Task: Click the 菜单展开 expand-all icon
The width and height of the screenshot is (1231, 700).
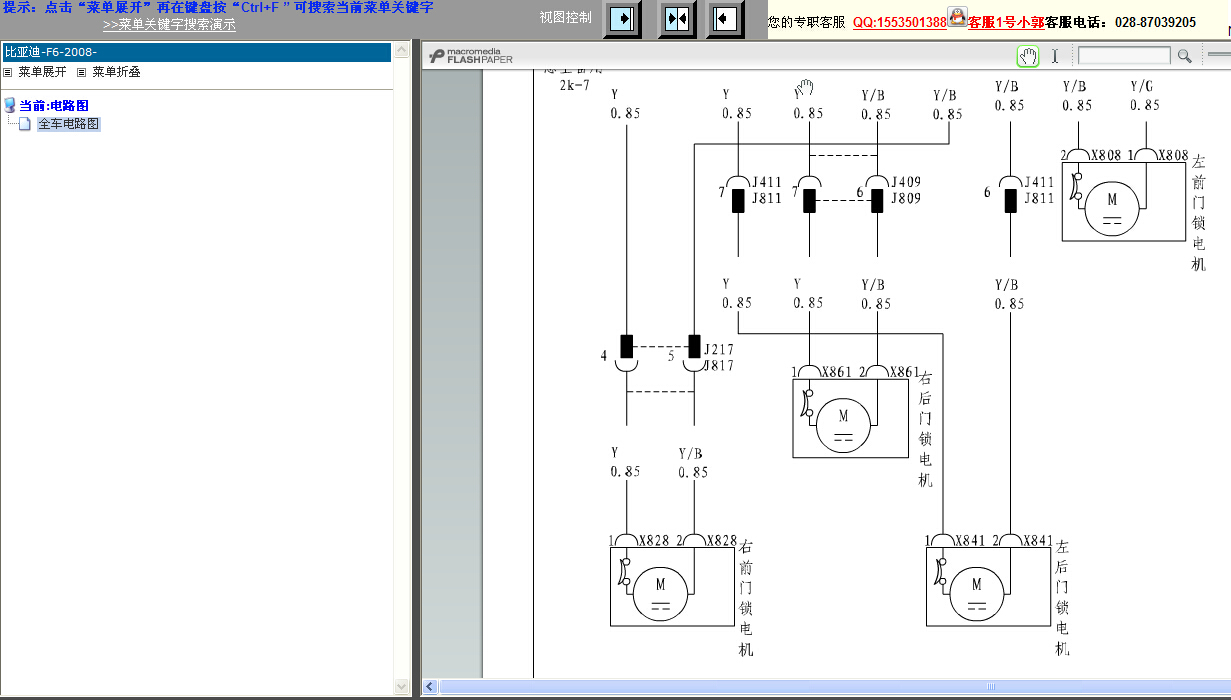Action: tap(8, 72)
